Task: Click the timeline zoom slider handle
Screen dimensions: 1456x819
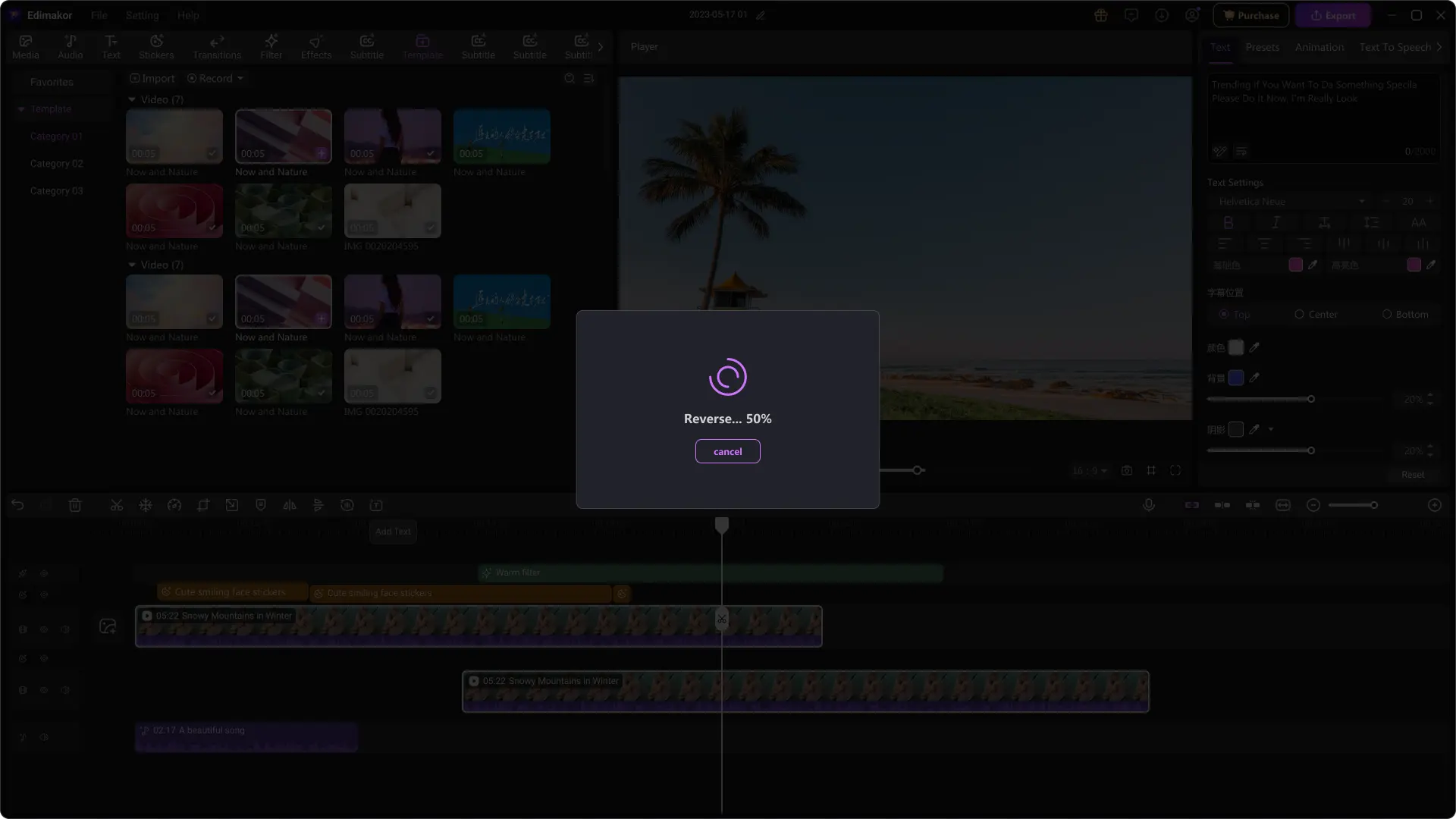Action: (1373, 505)
